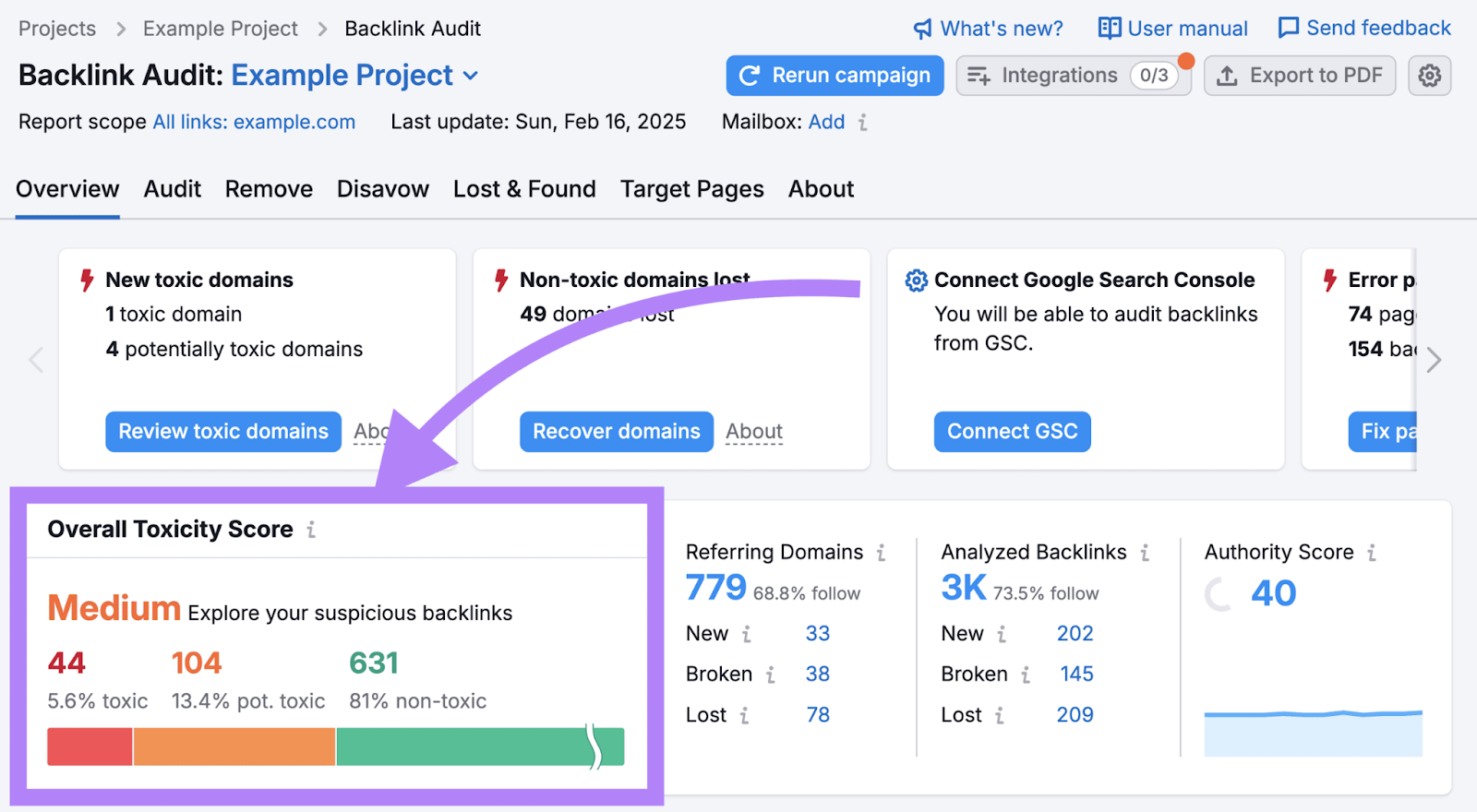The width and height of the screenshot is (1477, 812).
Task: Click the Rerun campaign button
Action: coord(835,76)
